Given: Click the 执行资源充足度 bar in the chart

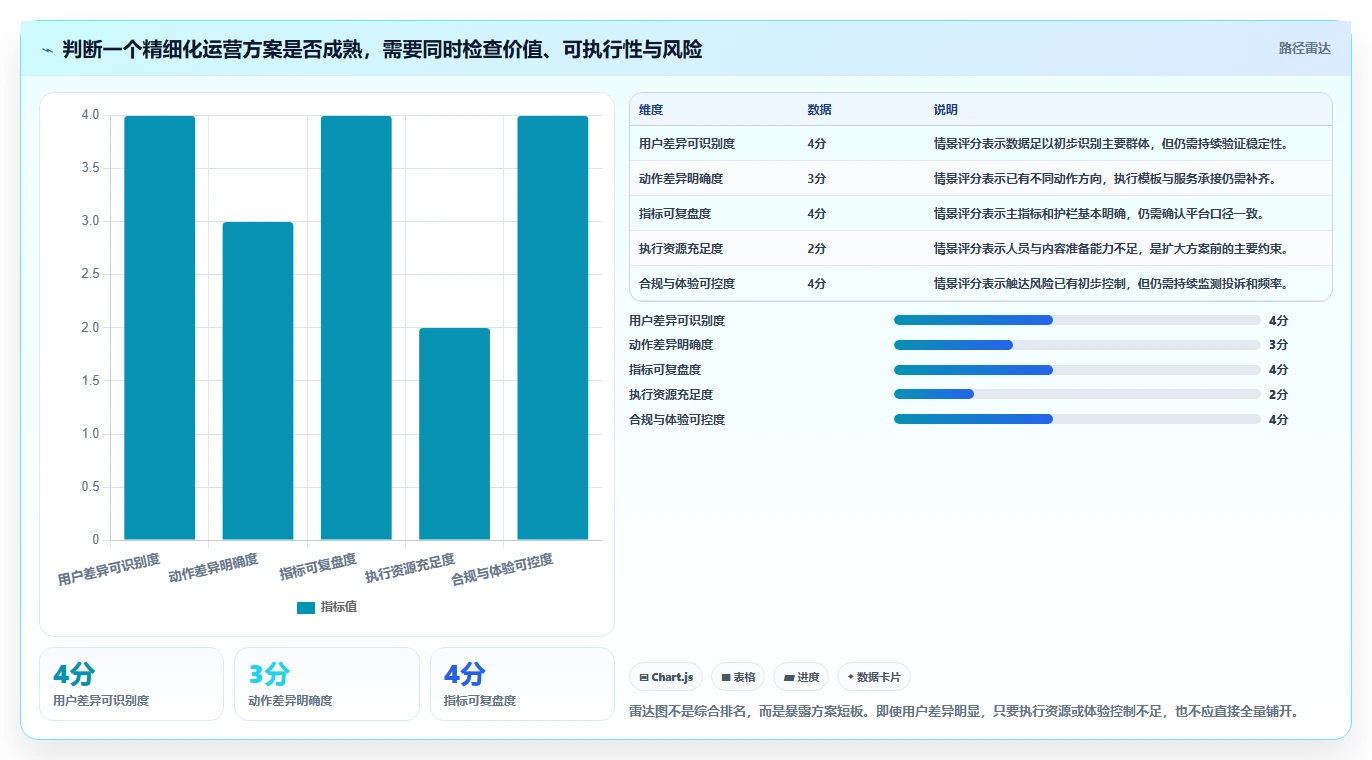Looking at the screenshot, I should (454, 434).
